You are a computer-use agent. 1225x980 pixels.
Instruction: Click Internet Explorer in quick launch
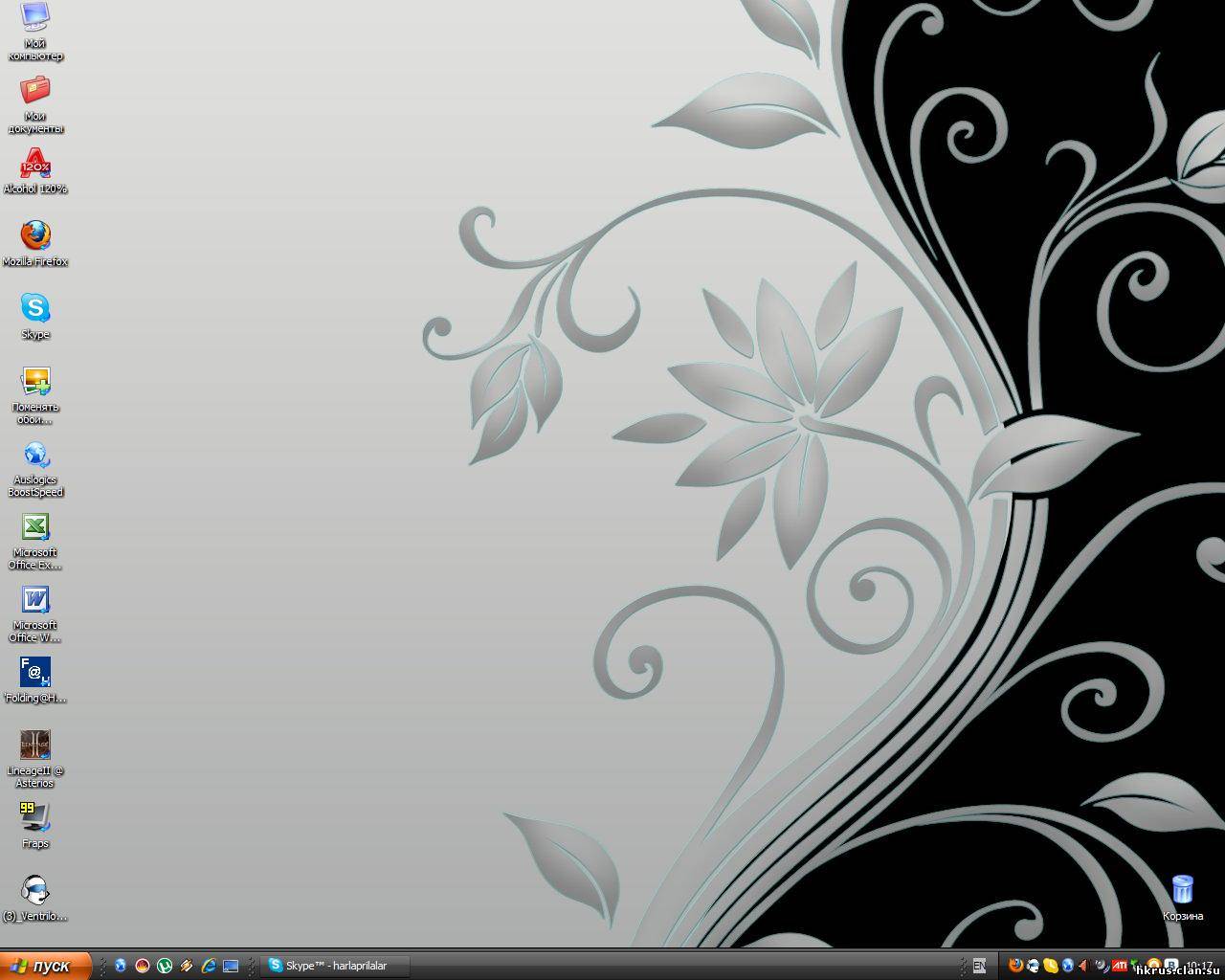click(x=209, y=966)
